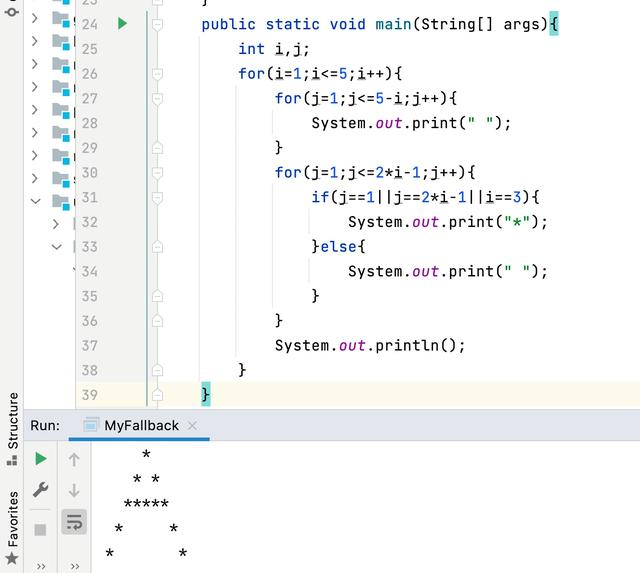Click the green run gutter icon beside main
Image resolution: width=640 pixels, height=573 pixels.
pyautogui.click(x=122, y=23)
